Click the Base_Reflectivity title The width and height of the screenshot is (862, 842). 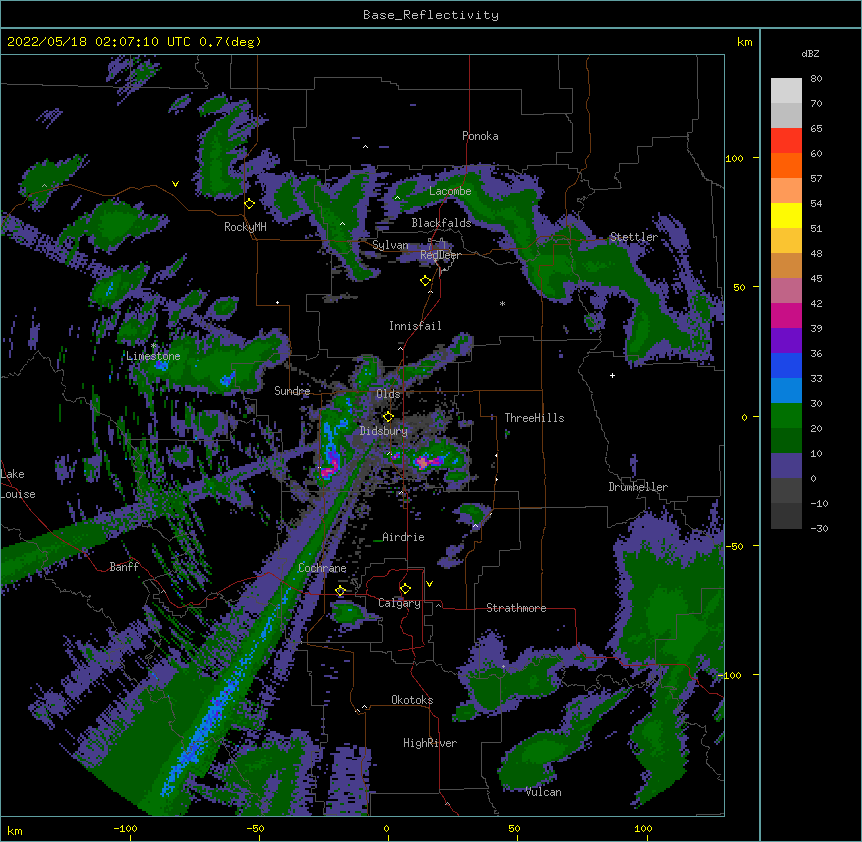(431, 15)
